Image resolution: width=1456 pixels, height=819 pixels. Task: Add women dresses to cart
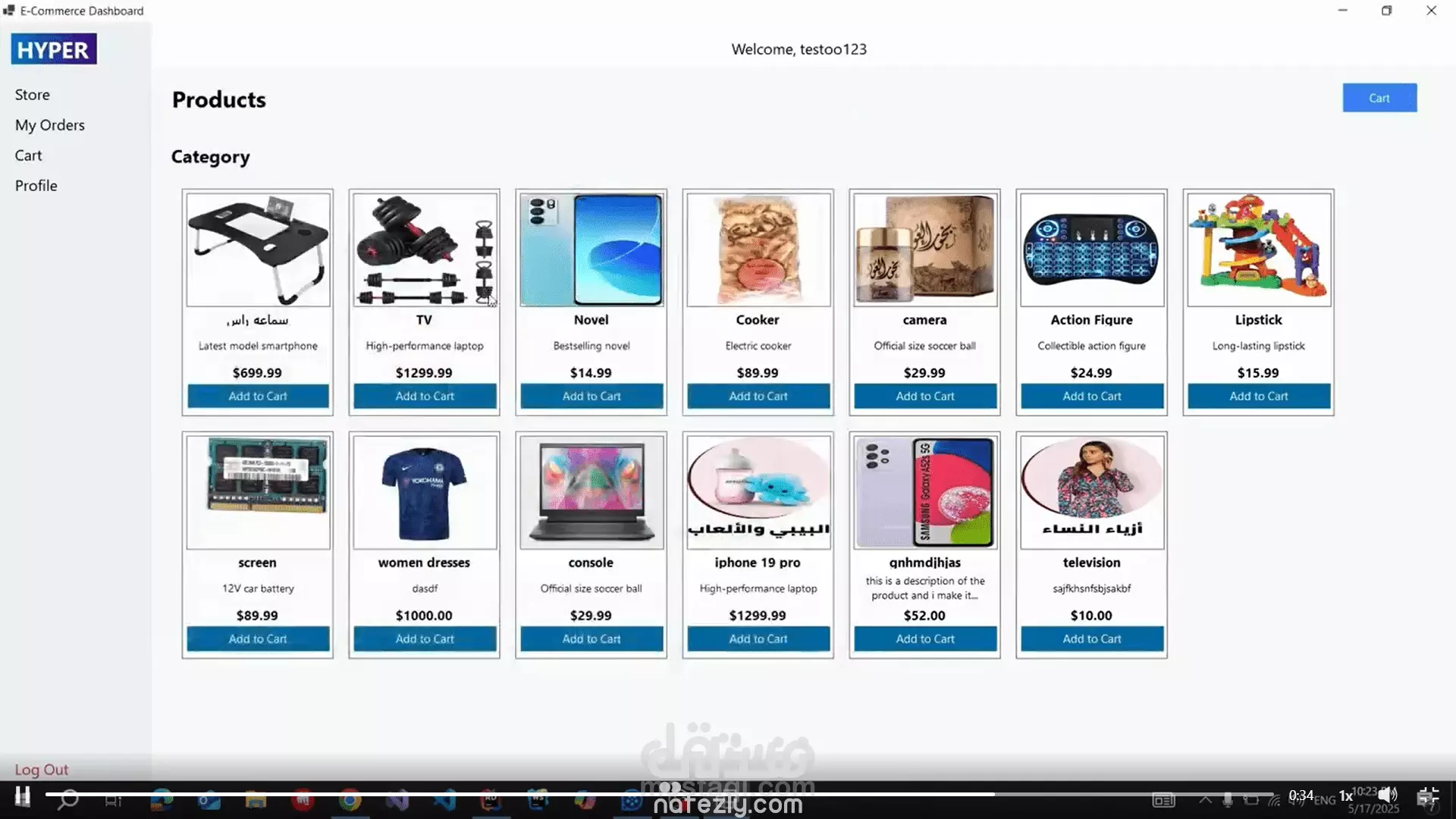(425, 639)
